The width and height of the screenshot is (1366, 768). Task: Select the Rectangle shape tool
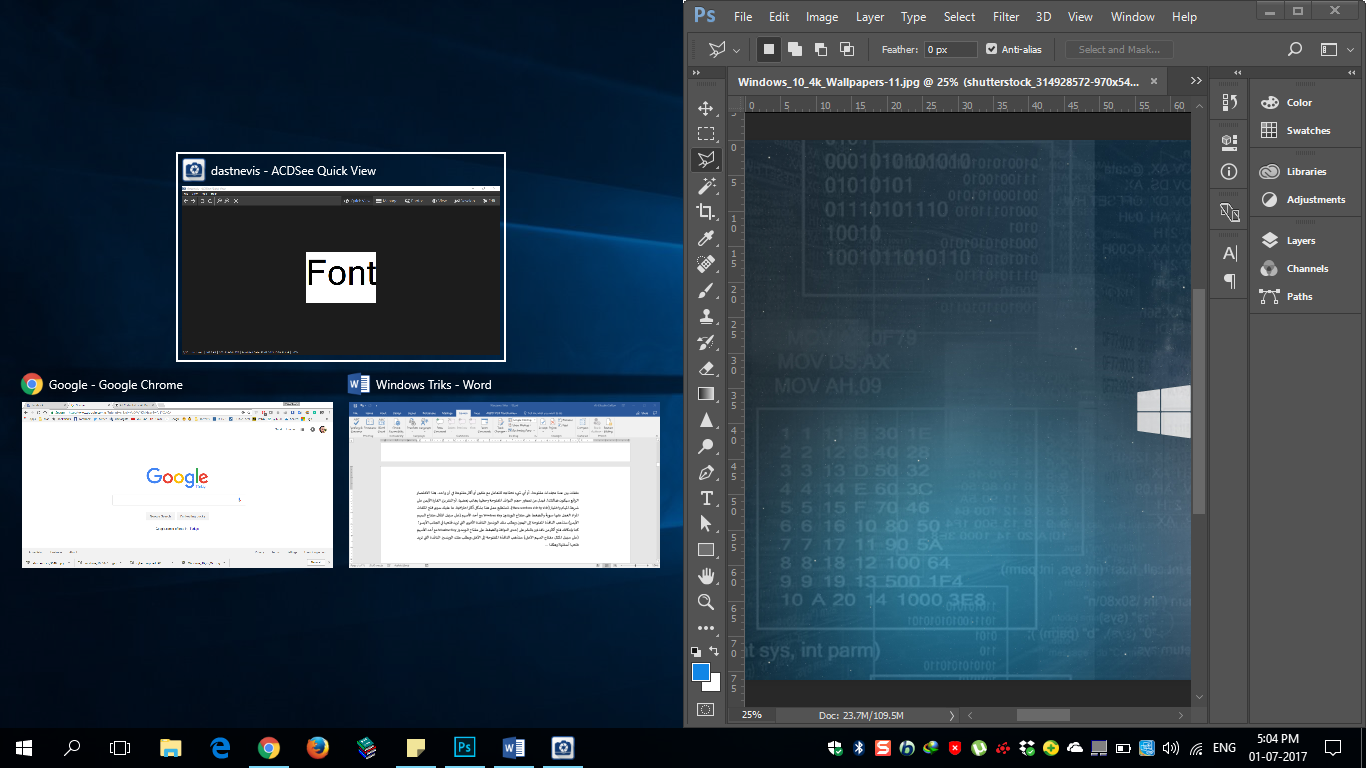click(x=706, y=550)
